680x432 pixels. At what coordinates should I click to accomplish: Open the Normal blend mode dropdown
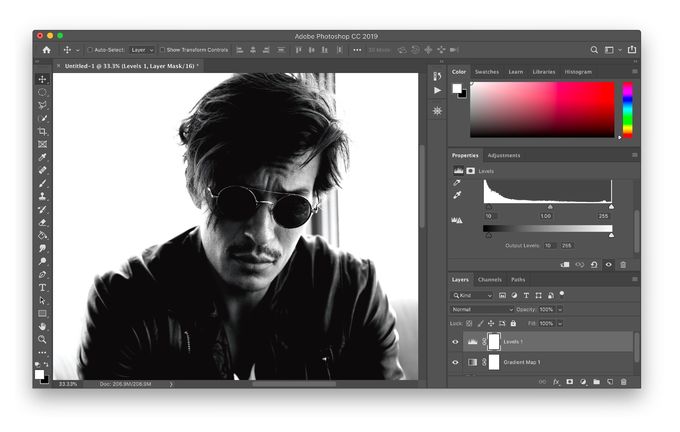click(x=482, y=309)
